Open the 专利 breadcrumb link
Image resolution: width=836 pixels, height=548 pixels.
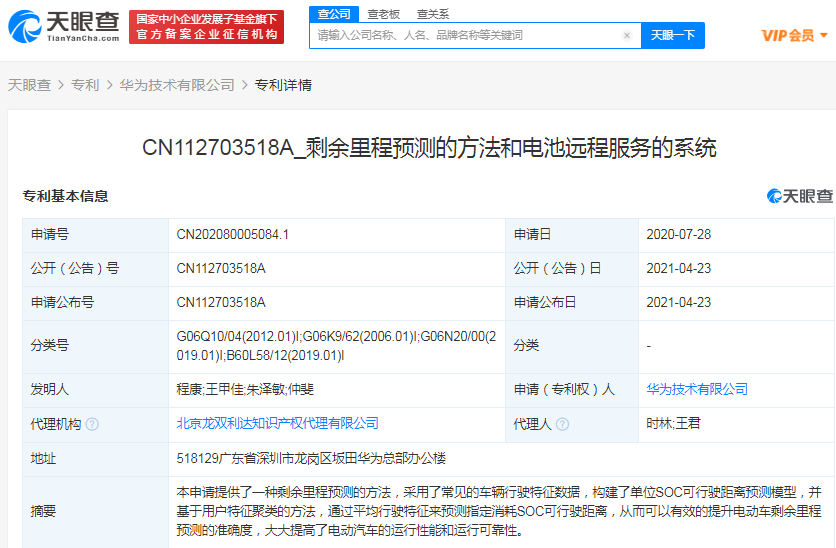(85, 85)
